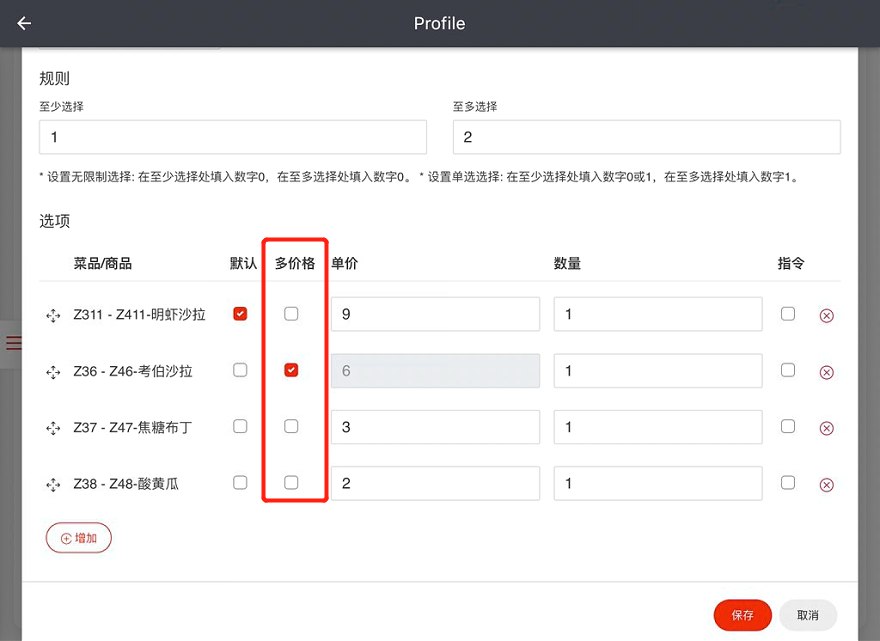The width and height of the screenshot is (880, 641).
Task: Disable multi-price checkbox for Z36 考伯沙拉
Action: tap(291, 370)
